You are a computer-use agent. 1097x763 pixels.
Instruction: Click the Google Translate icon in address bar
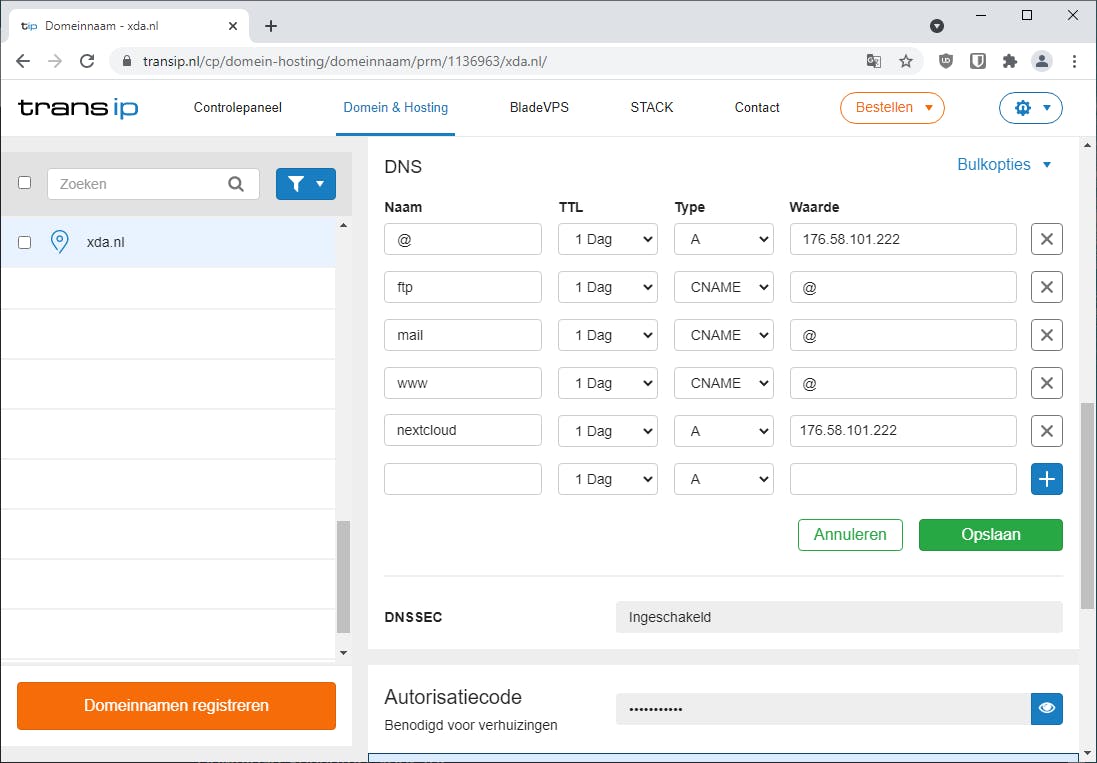(x=873, y=61)
